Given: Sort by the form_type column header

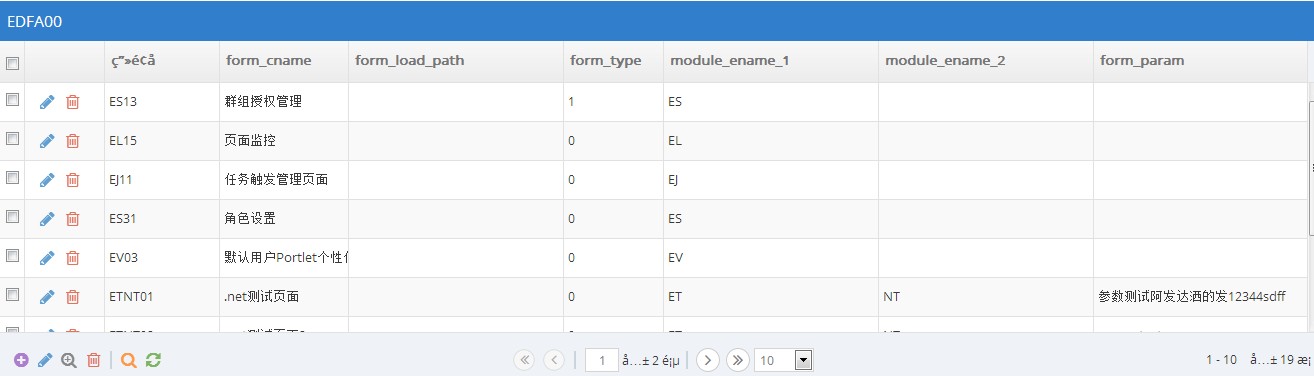Looking at the screenshot, I should click(606, 61).
